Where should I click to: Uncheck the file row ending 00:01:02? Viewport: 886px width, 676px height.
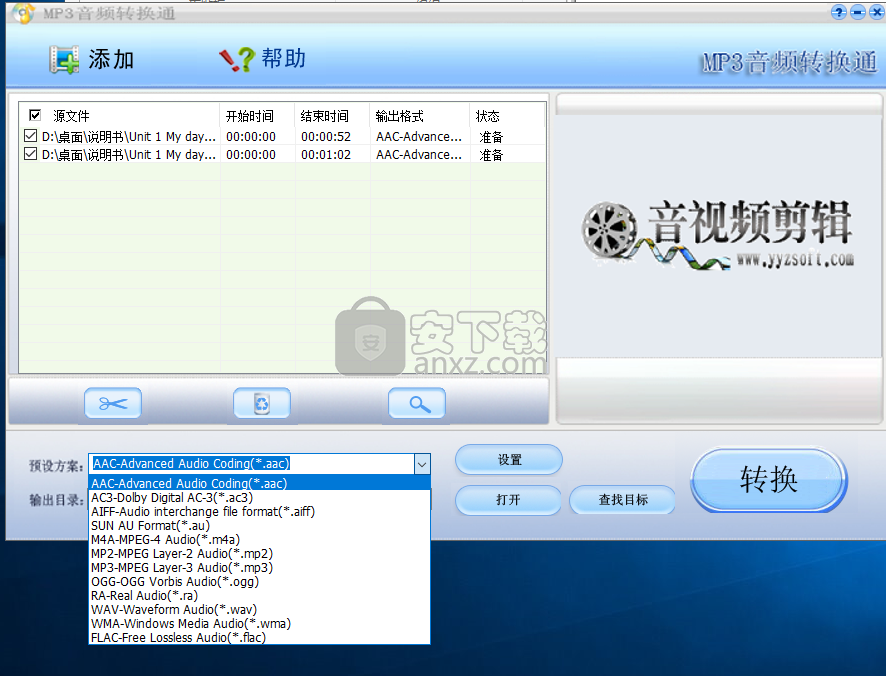click(x=31, y=154)
